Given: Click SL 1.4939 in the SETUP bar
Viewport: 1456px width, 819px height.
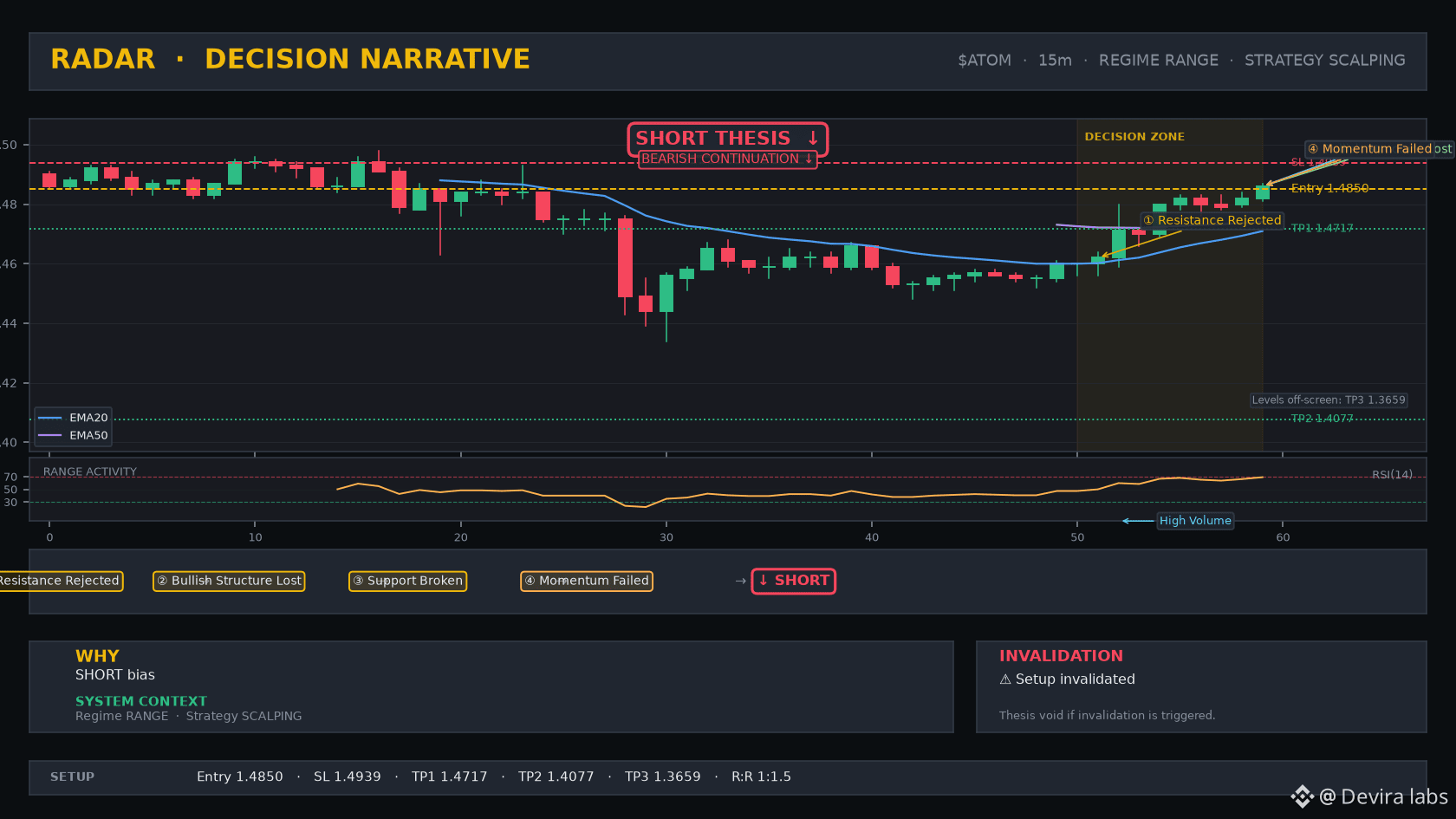Looking at the screenshot, I should click(348, 777).
